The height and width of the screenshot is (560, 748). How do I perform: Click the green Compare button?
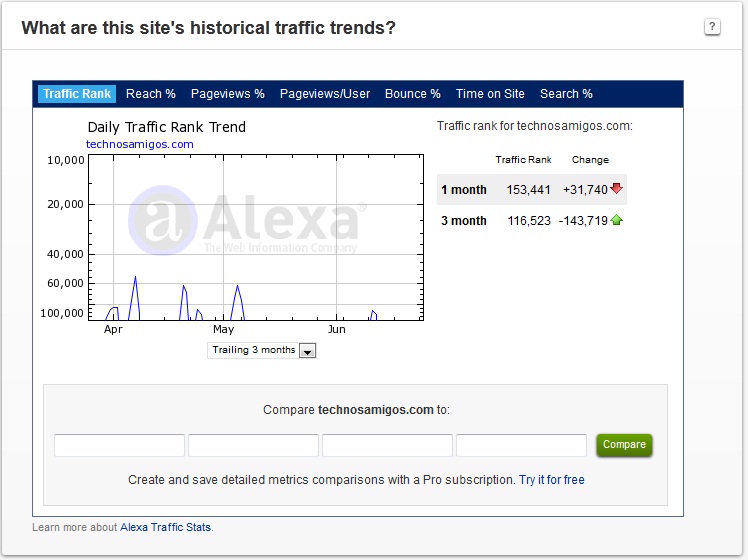tap(624, 445)
